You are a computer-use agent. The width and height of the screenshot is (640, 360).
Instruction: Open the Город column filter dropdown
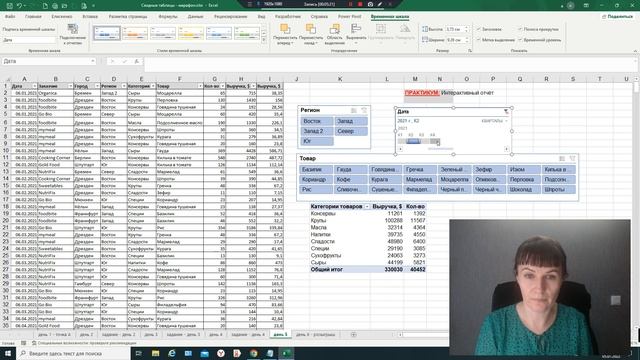pos(97,86)
